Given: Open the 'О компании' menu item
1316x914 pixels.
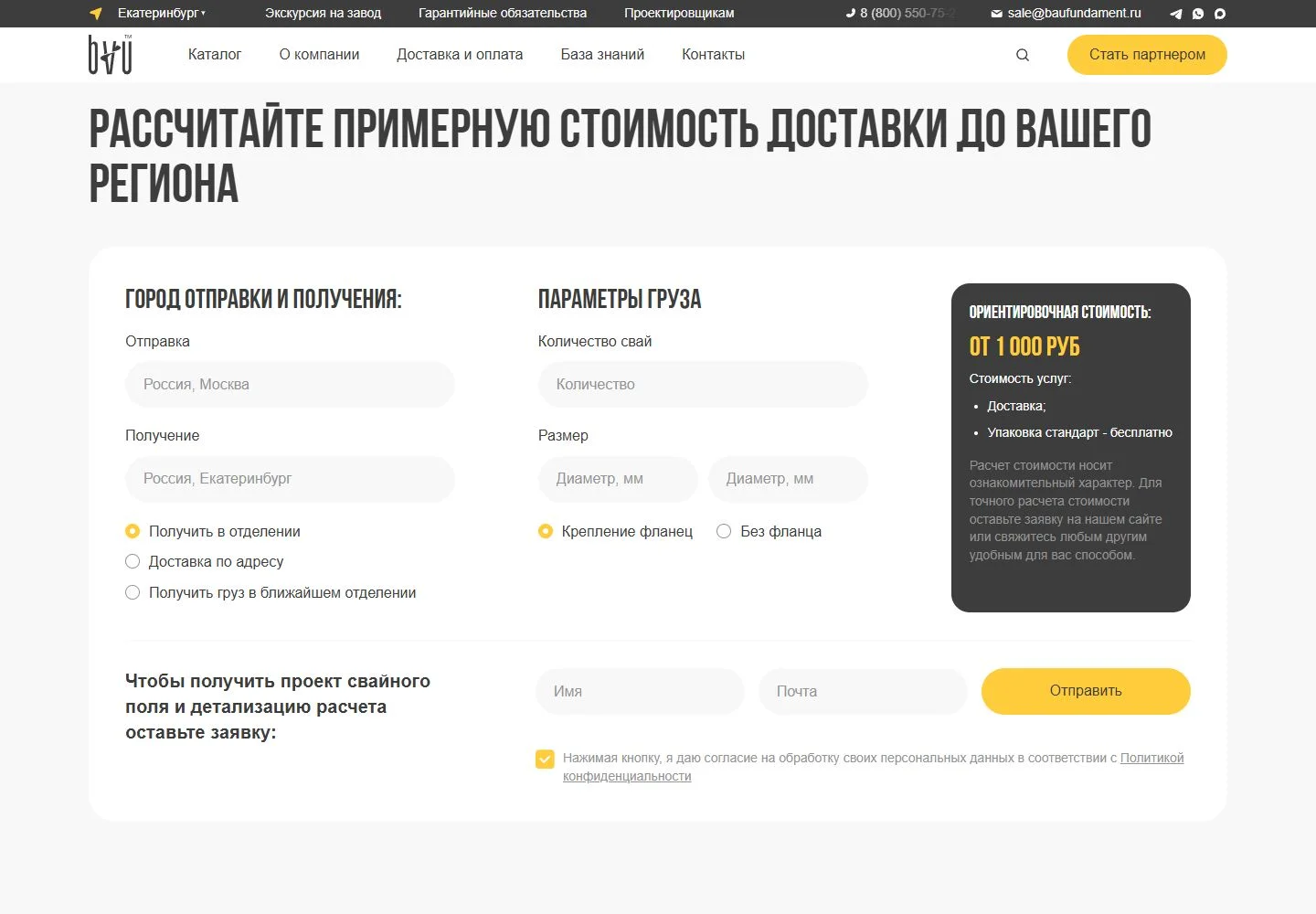Looking at the screenshot, I should coord(319,55).
